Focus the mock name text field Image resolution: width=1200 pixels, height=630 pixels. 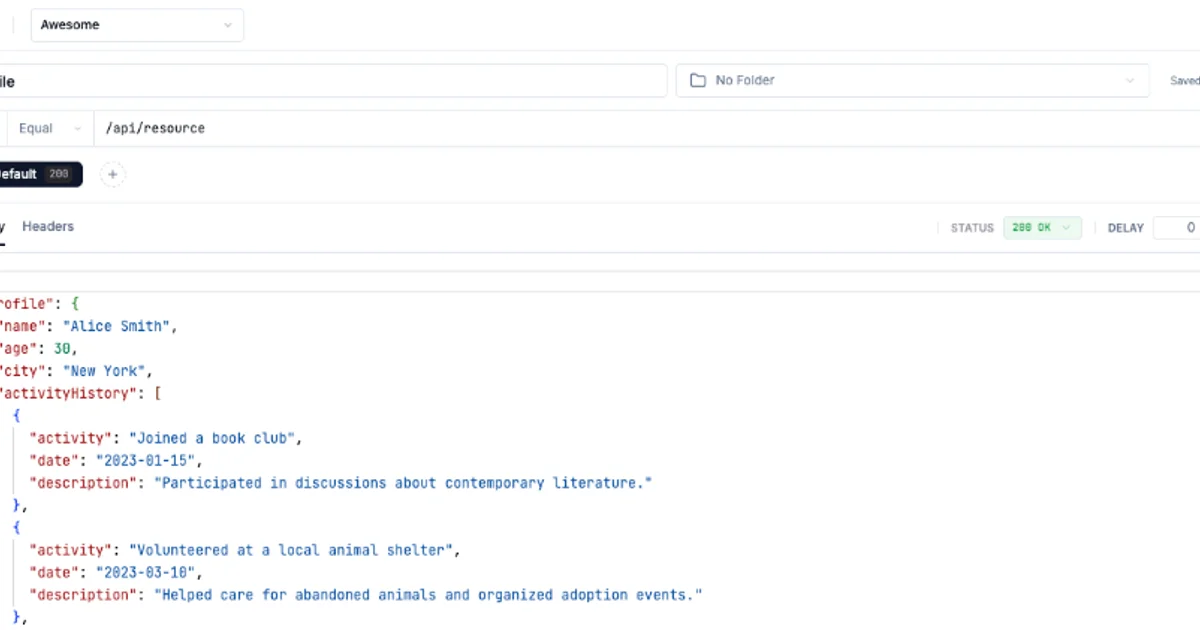click(333, 81)
